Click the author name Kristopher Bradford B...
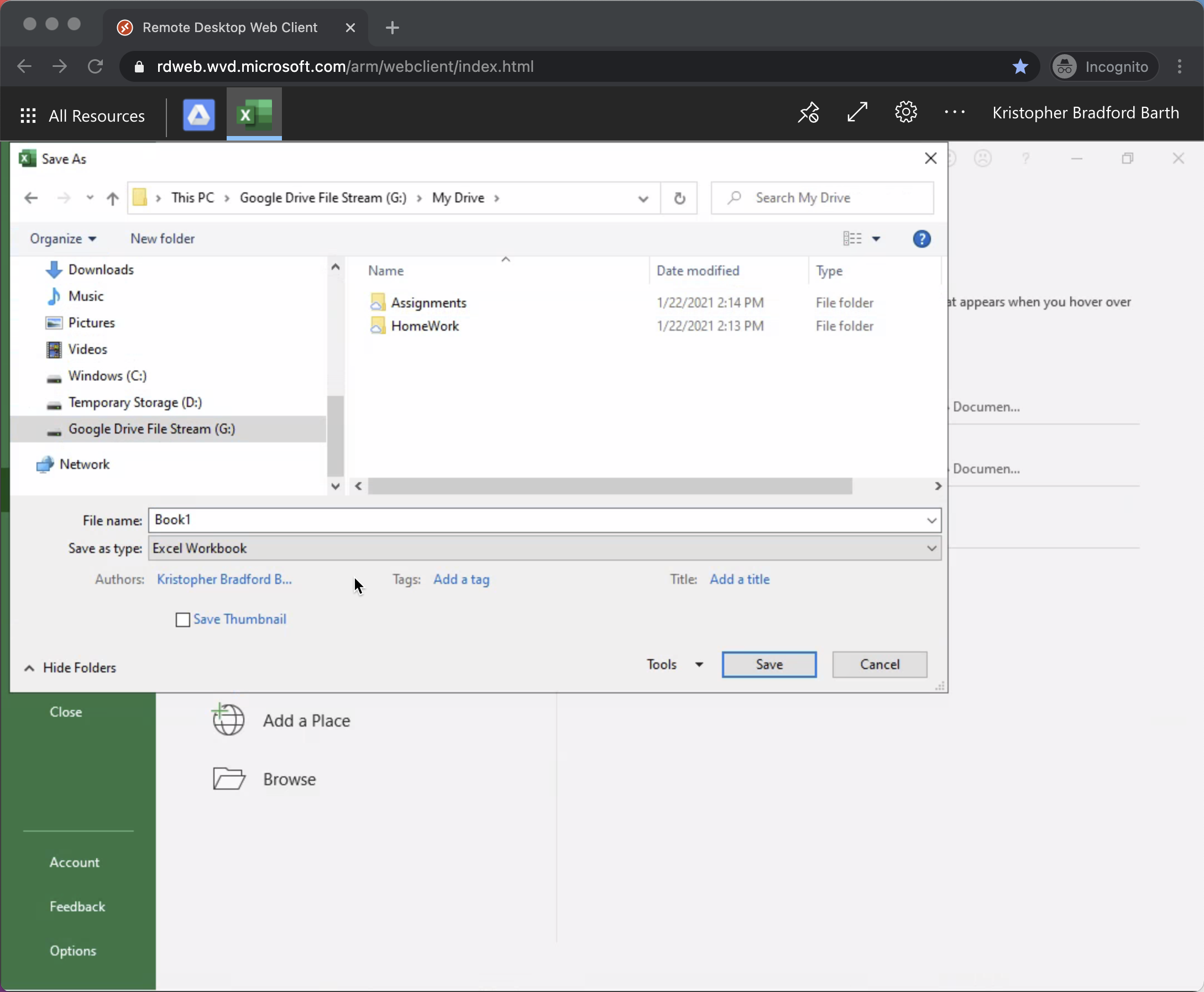Image resolution: width=1204 pixels, height=992 pixels. click(x=224, y=579)
